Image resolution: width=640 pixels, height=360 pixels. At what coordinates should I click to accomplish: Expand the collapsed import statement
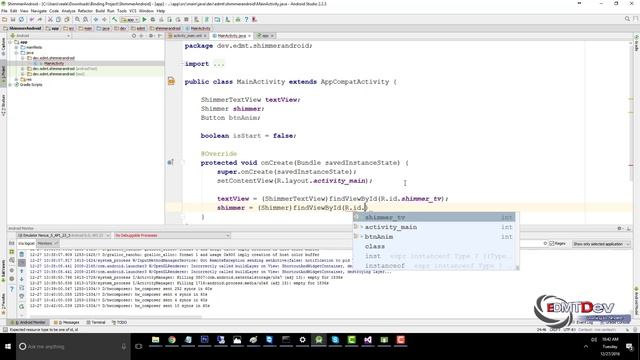pos(218,64)
